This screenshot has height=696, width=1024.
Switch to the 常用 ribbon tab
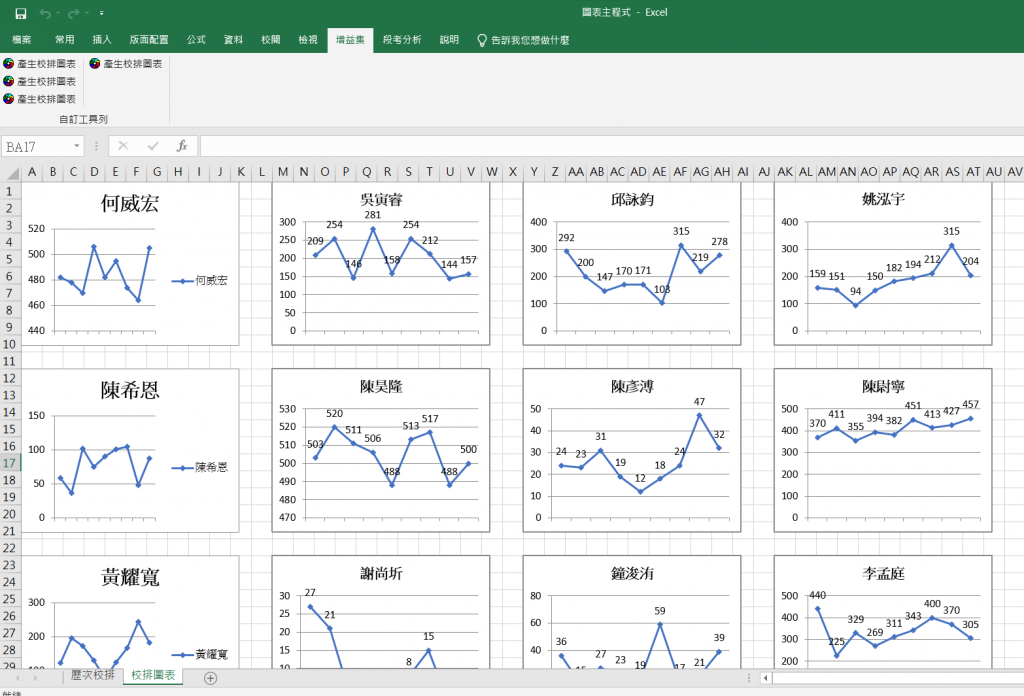65,40
